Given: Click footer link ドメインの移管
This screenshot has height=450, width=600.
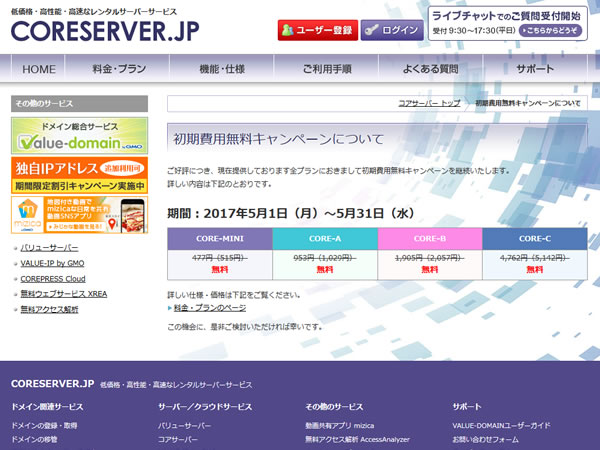Looking at the screenshot, I should 34,439.
